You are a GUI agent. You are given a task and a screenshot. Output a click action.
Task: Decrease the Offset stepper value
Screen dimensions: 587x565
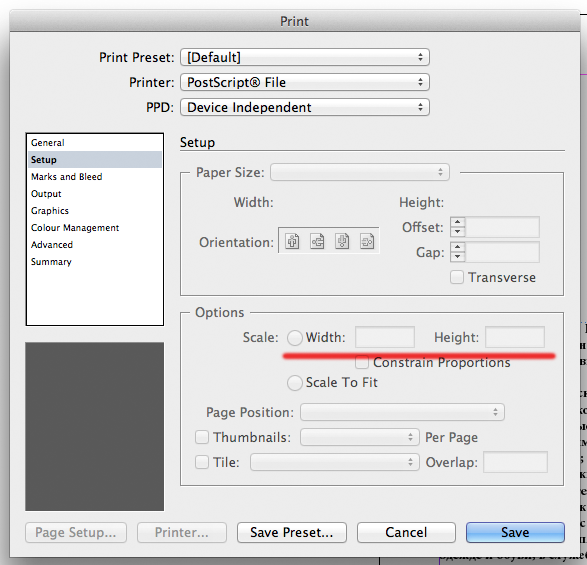point(457,232)
